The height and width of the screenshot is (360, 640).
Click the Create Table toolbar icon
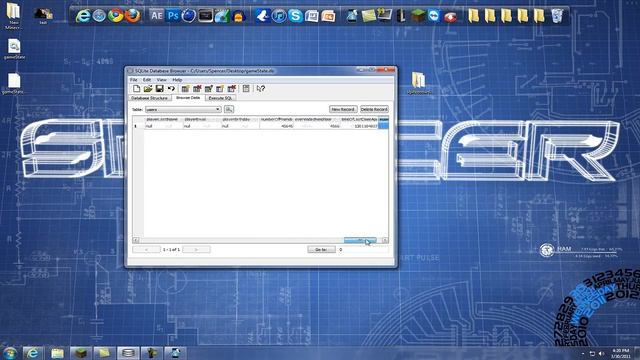click(185, 89)
